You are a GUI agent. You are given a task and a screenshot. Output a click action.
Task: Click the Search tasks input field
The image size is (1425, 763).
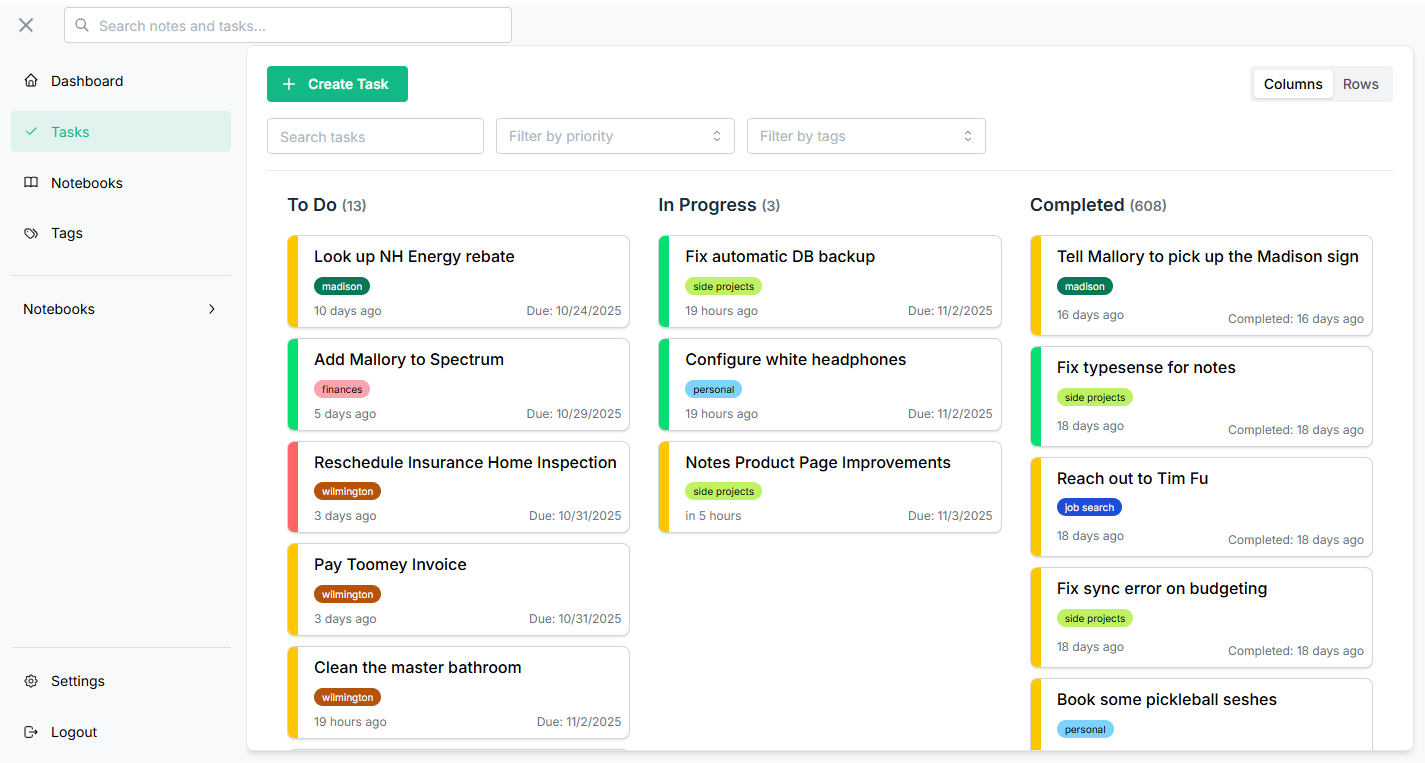pyautogui.click(x=375, y=136)
